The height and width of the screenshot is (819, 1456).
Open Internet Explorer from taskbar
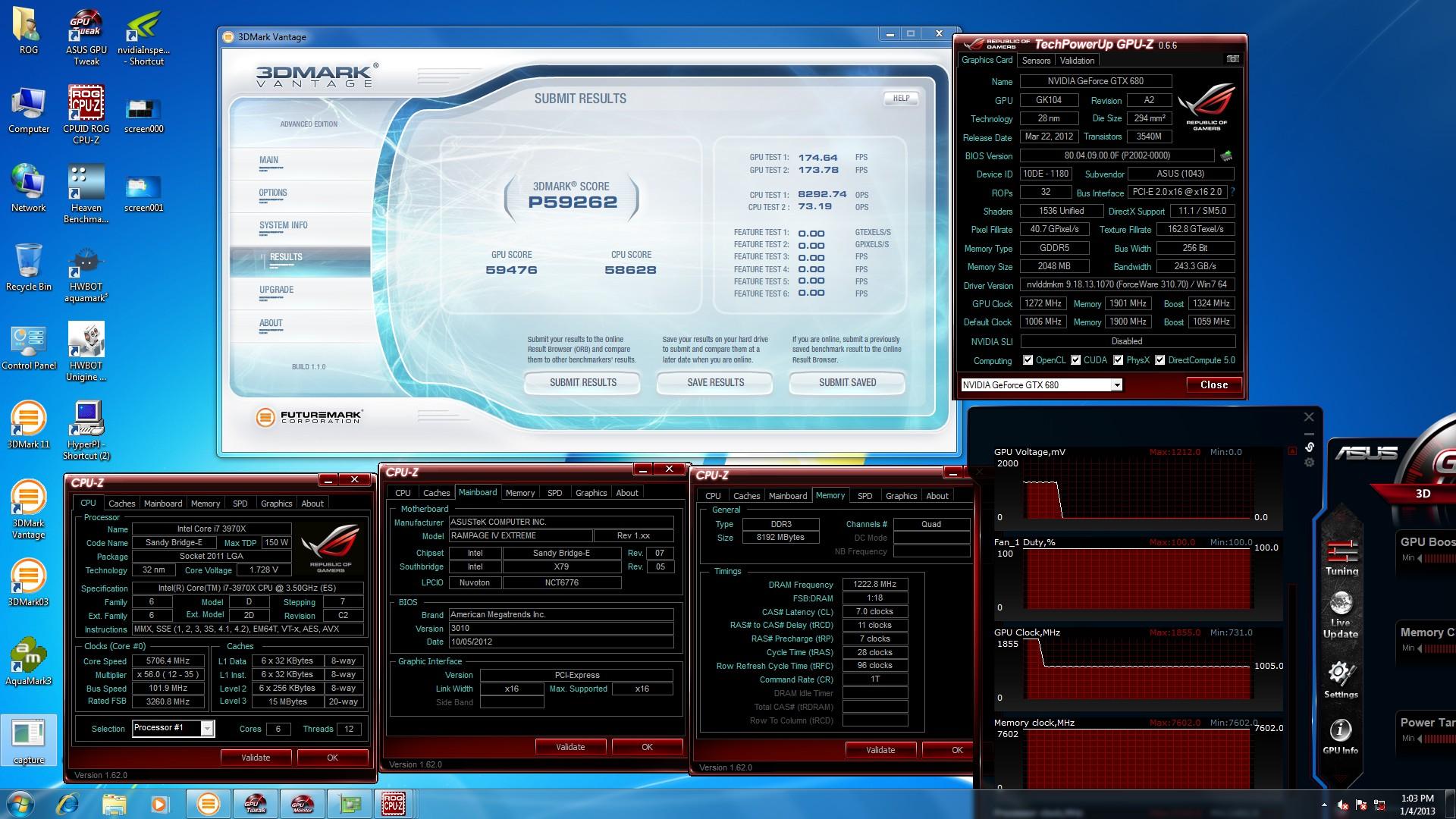68,804
